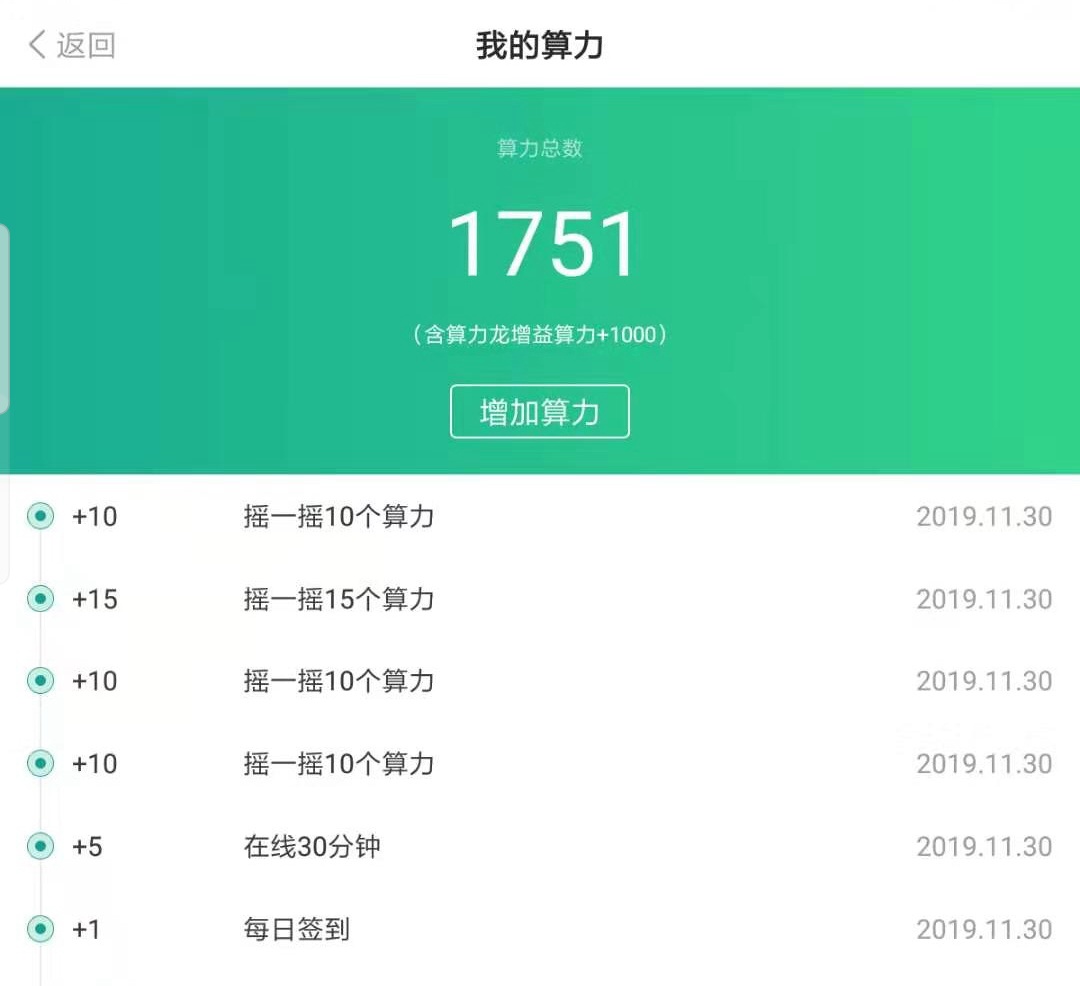This screenshot has width=1080, height=986.
Task: Select the 摇一摇15个算力 list entry
Action: click(x=337, y=599)
